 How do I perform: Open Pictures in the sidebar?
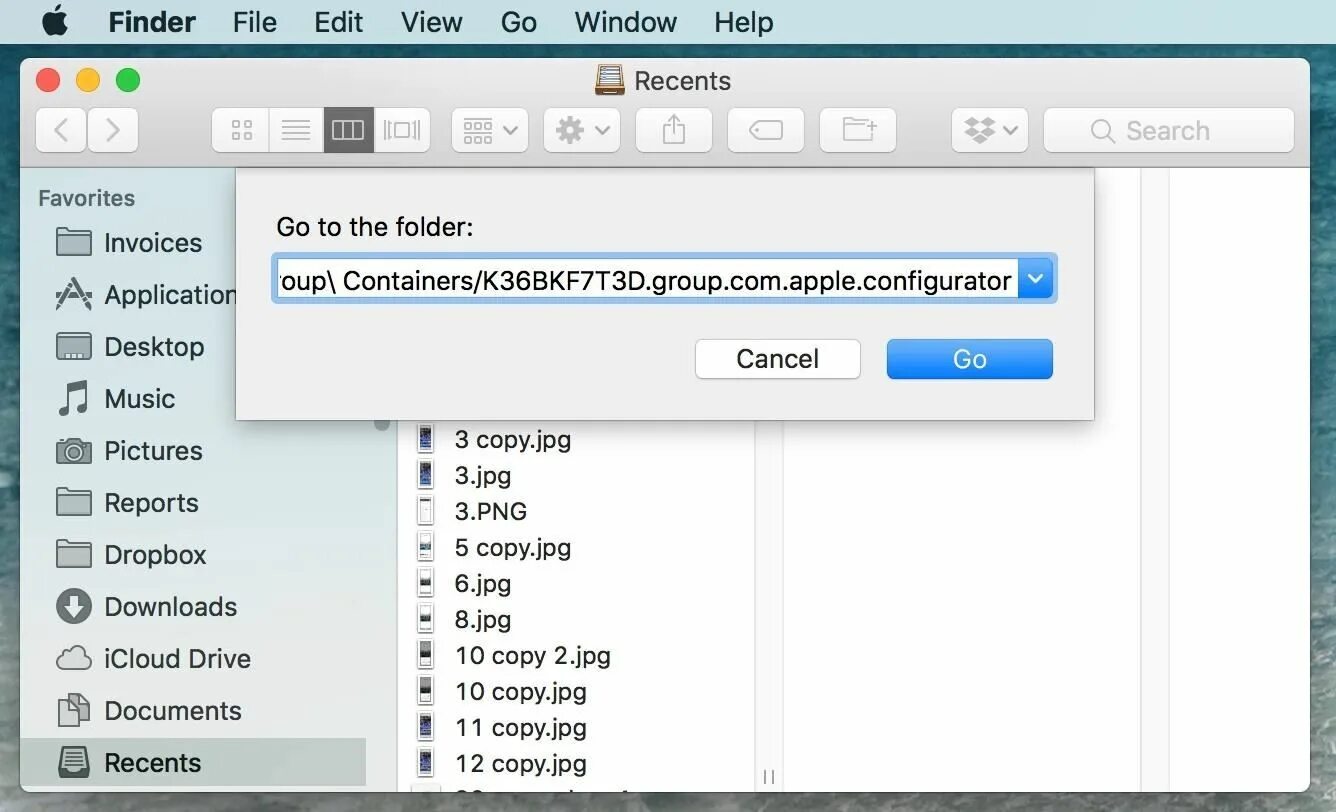[129, 450]
